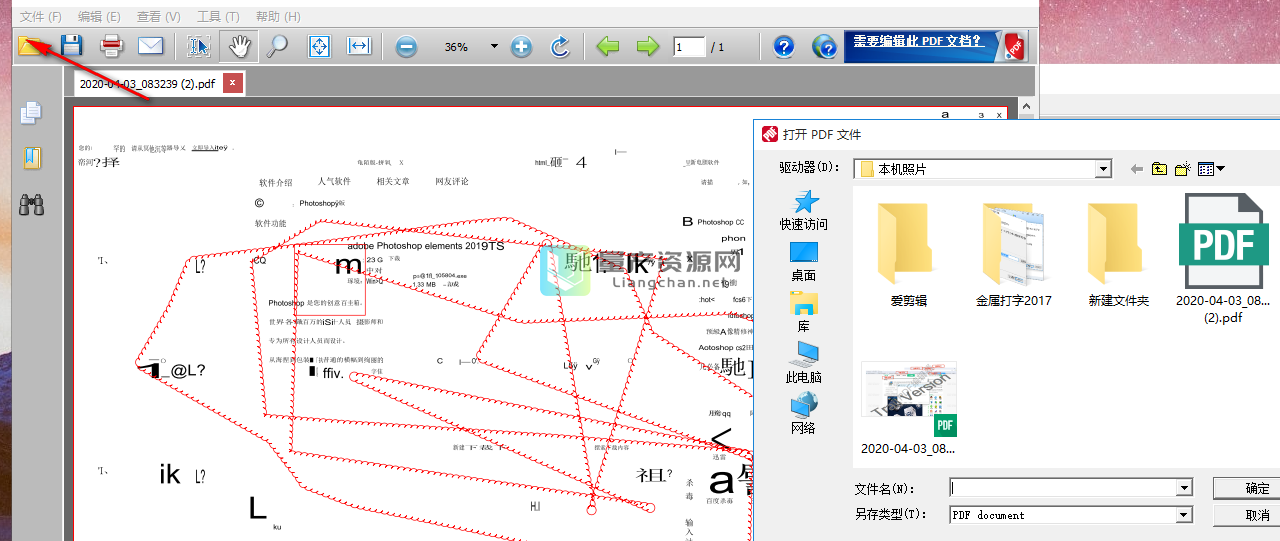Open the zoom percentage dropdown
The height and width of the screenshot is (541, 1280).
coord(494,47)
